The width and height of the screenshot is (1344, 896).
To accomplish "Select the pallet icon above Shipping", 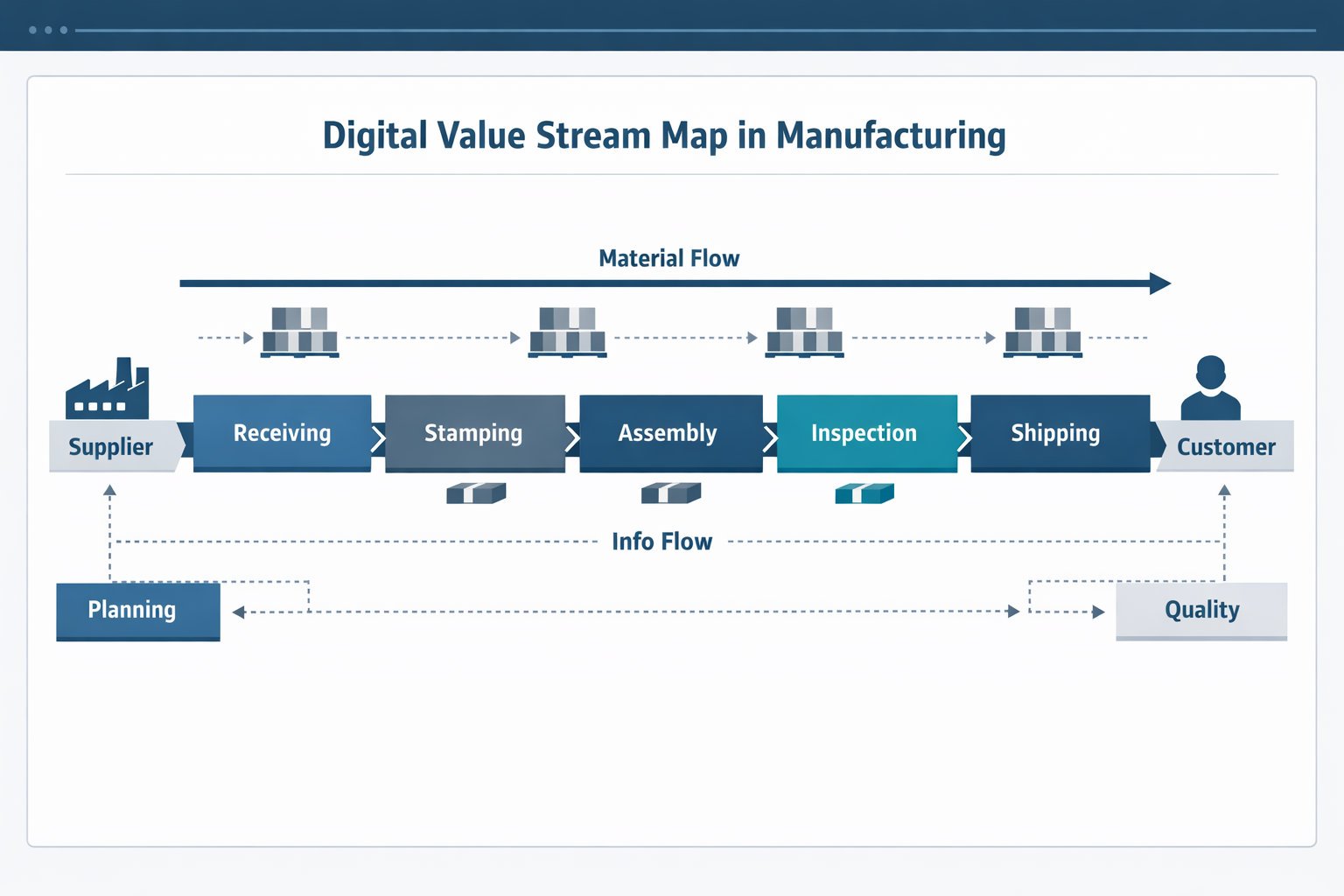I will tap(1043, 332).
